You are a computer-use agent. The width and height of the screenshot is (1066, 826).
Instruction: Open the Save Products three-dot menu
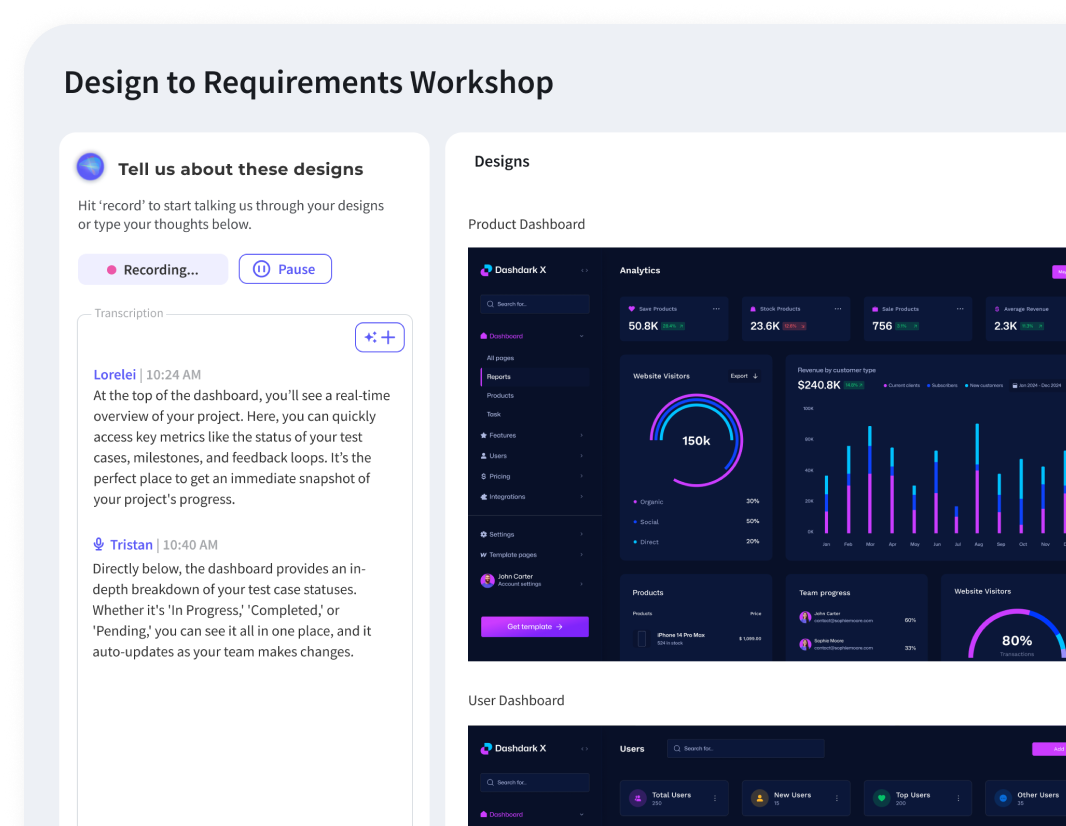716,309
